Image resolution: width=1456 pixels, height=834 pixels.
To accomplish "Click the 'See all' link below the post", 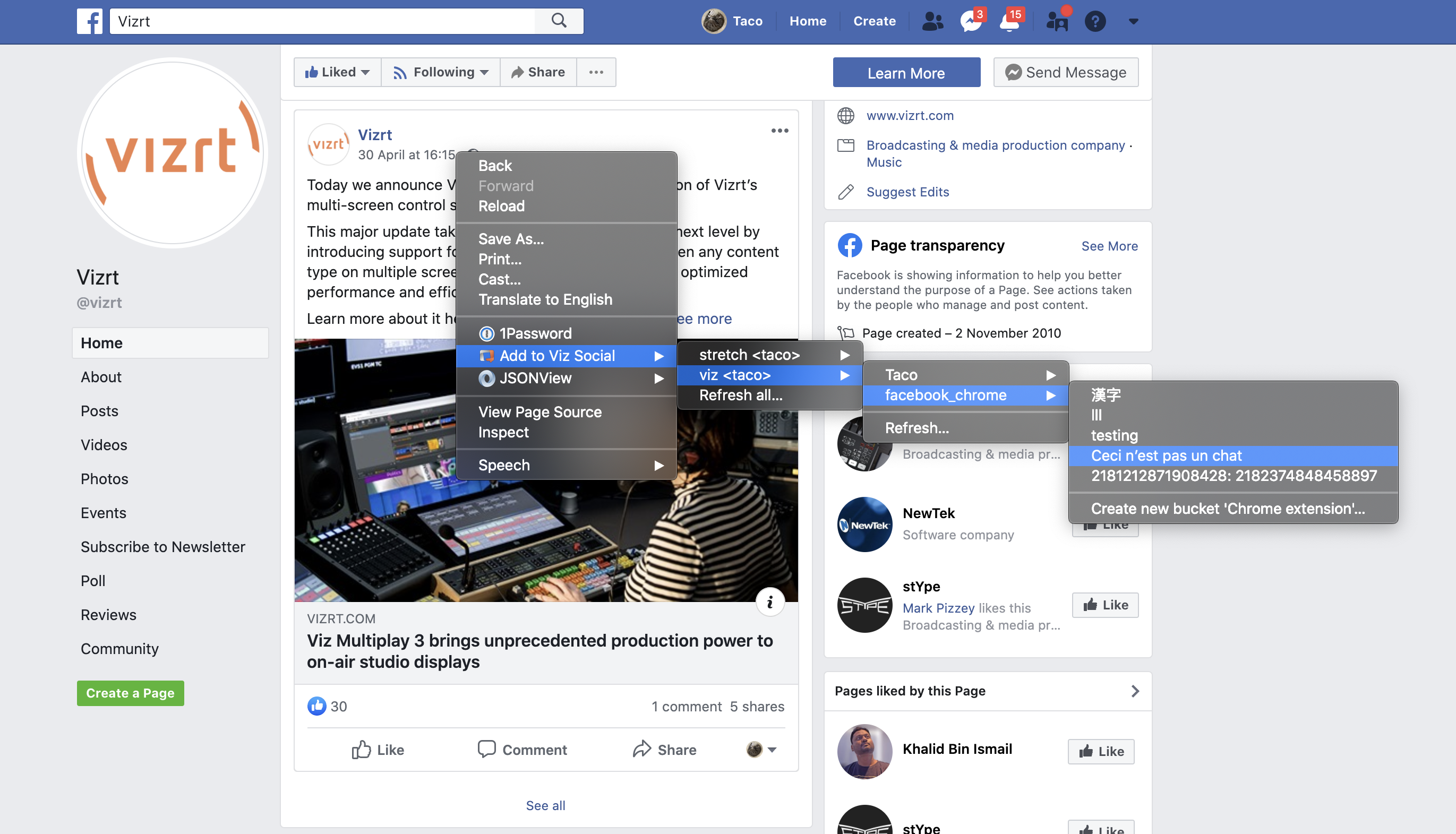I will click(x=545, y=805).
